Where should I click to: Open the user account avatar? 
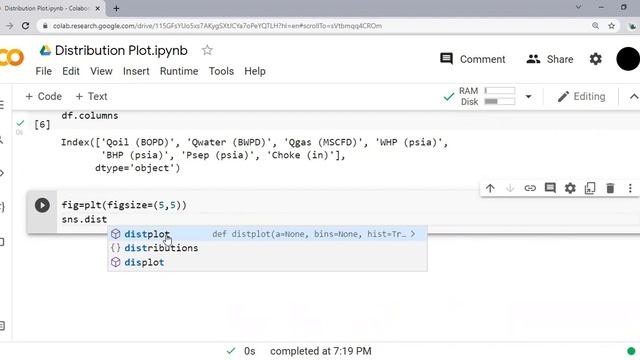pos(628,59)
